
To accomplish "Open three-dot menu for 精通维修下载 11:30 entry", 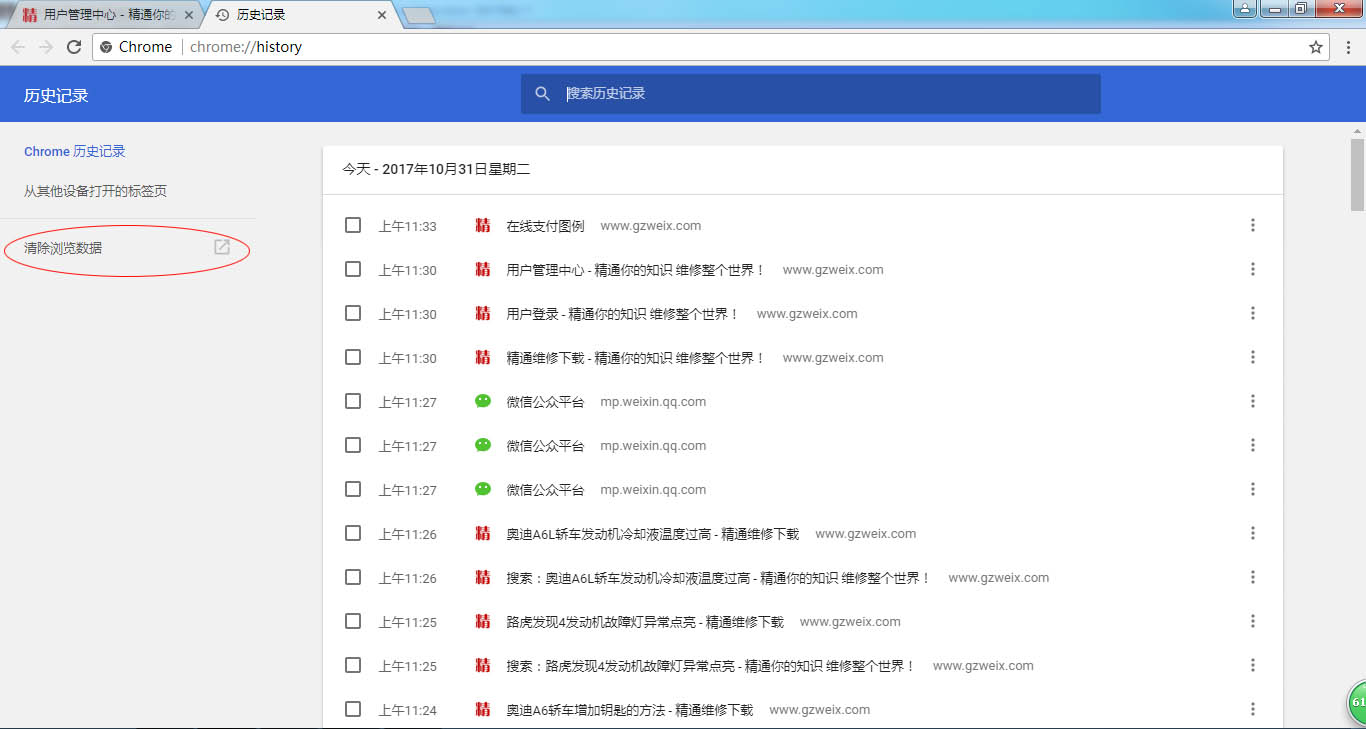I will (1252, 357).
